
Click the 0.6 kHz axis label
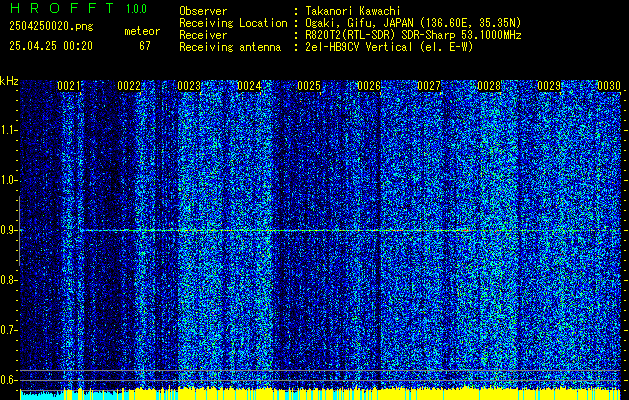coord(8,380)
